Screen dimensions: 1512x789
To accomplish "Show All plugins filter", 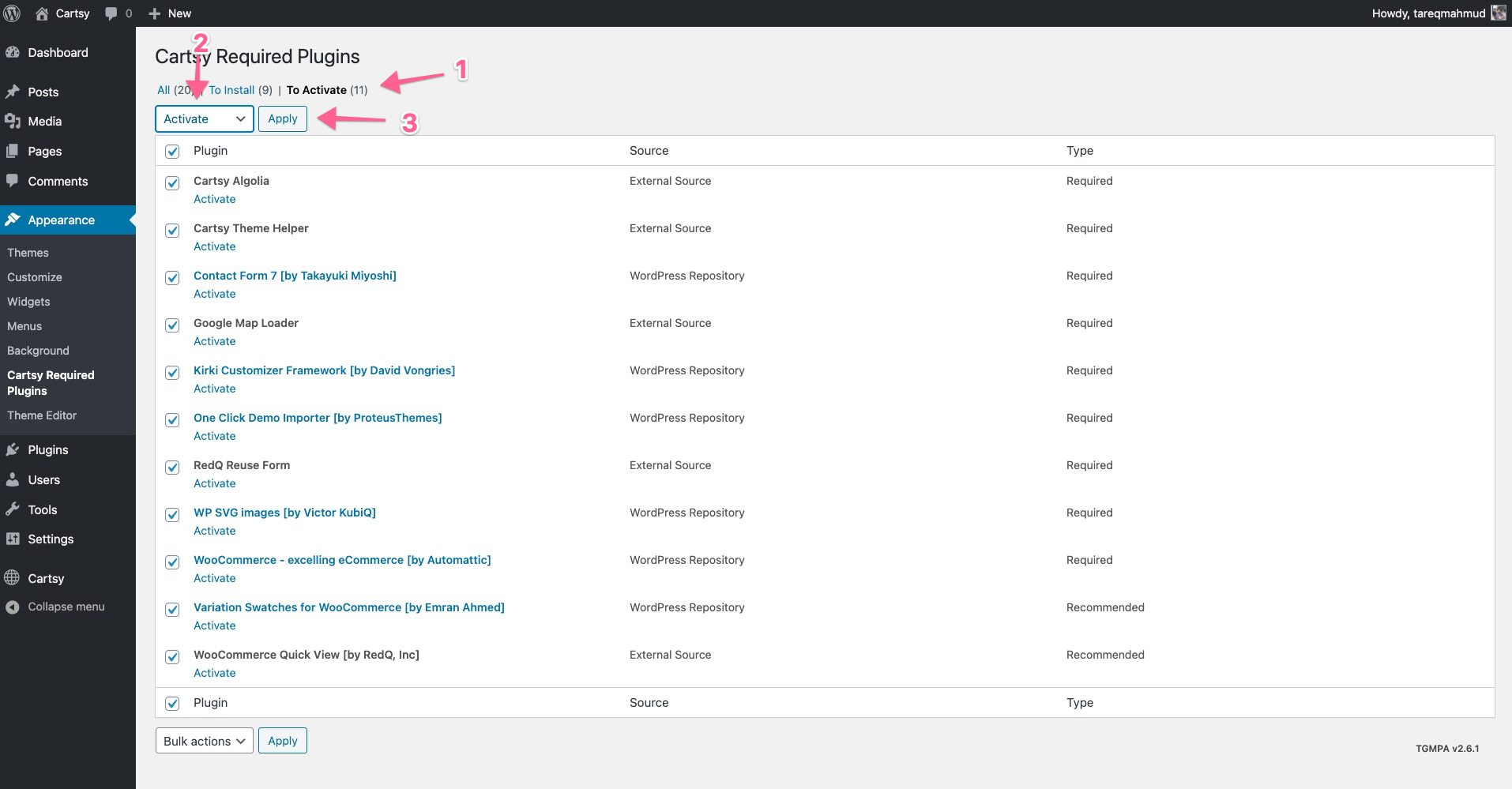I will [x=164, y=90].
